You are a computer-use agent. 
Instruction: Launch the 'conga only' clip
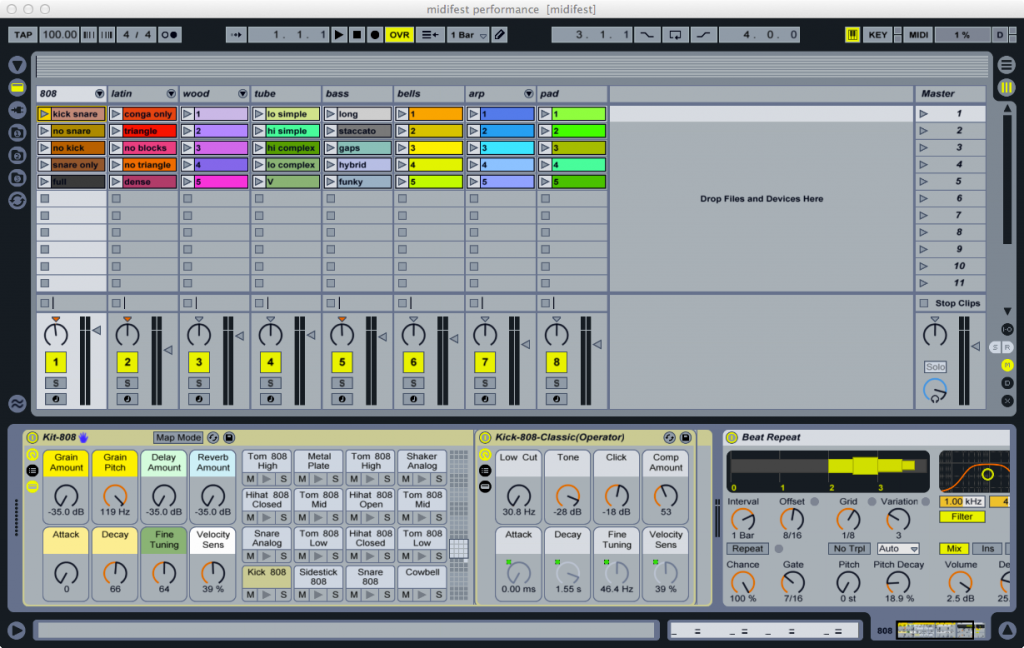(116, 114)
